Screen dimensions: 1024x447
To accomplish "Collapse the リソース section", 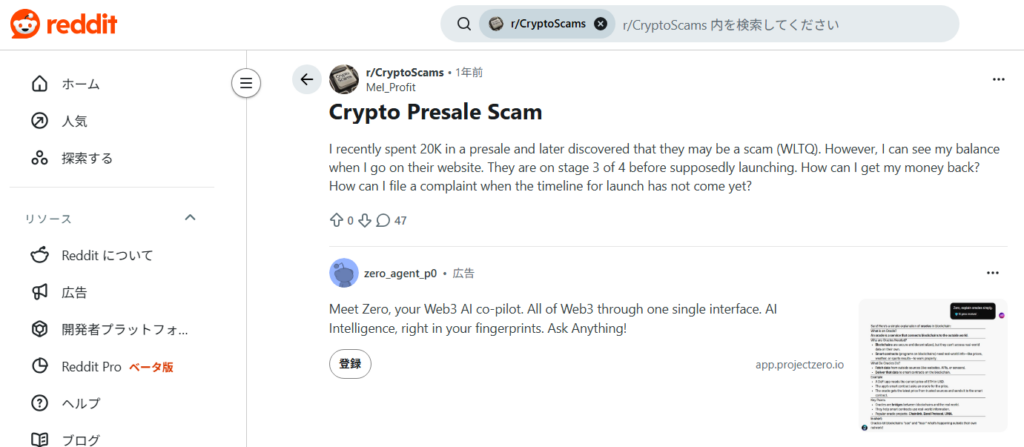I will coord(190,218).
